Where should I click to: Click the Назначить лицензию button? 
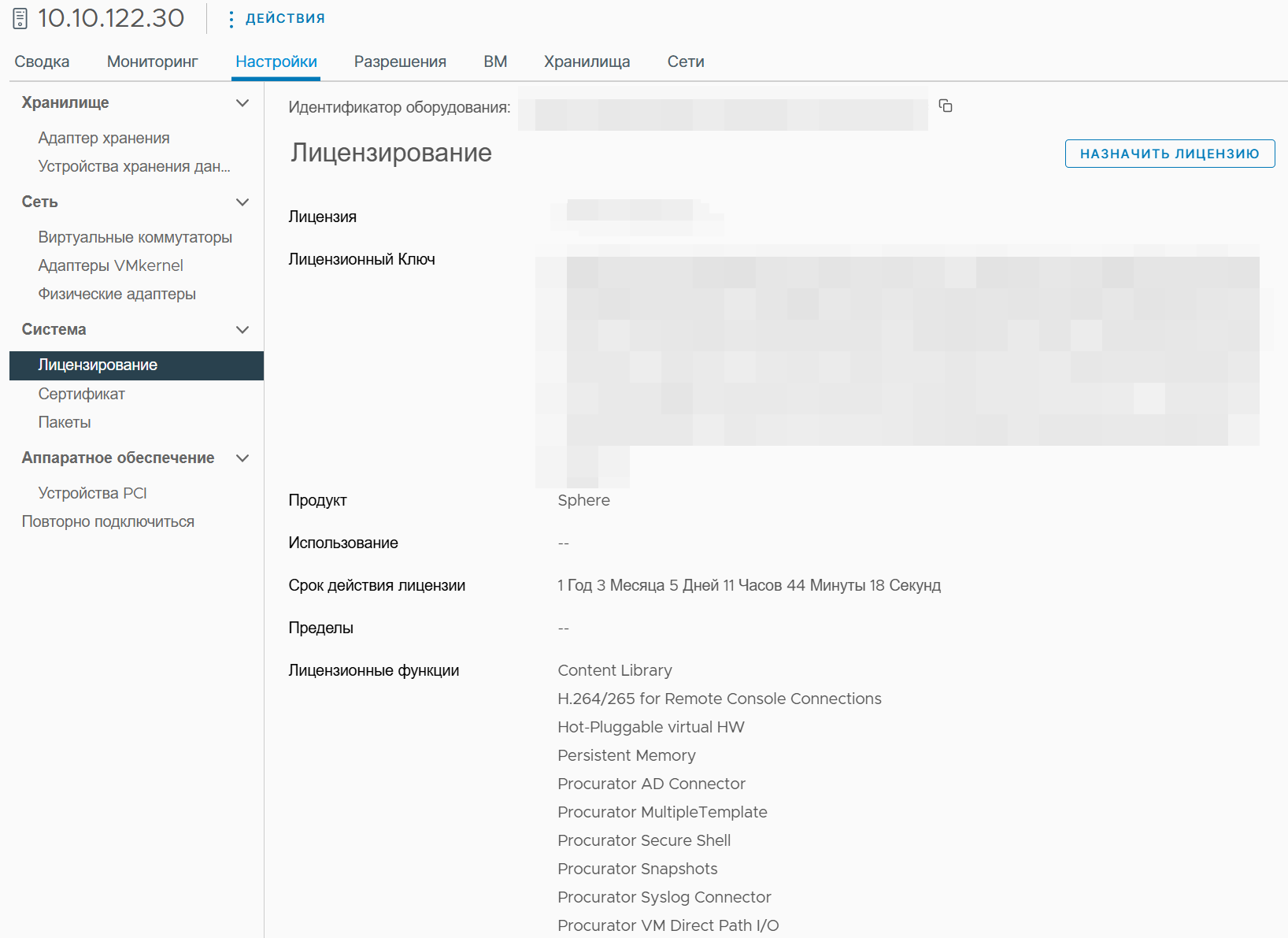(1170, 154)
